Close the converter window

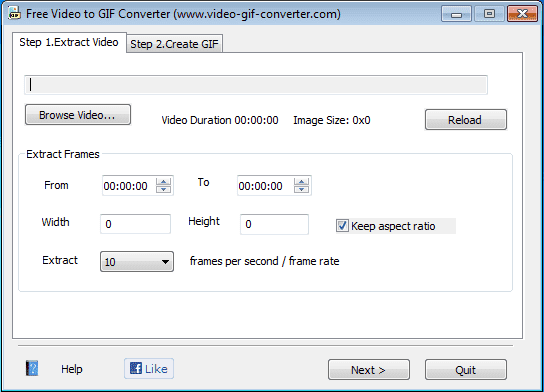tap(522, 14)
